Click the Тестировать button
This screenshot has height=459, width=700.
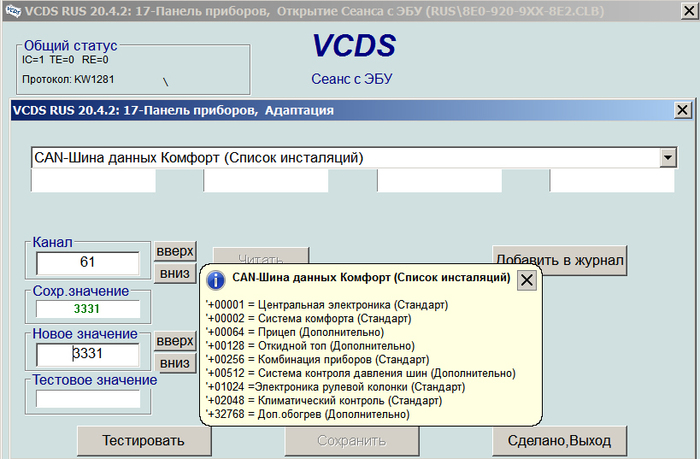[x=144, y=441]
